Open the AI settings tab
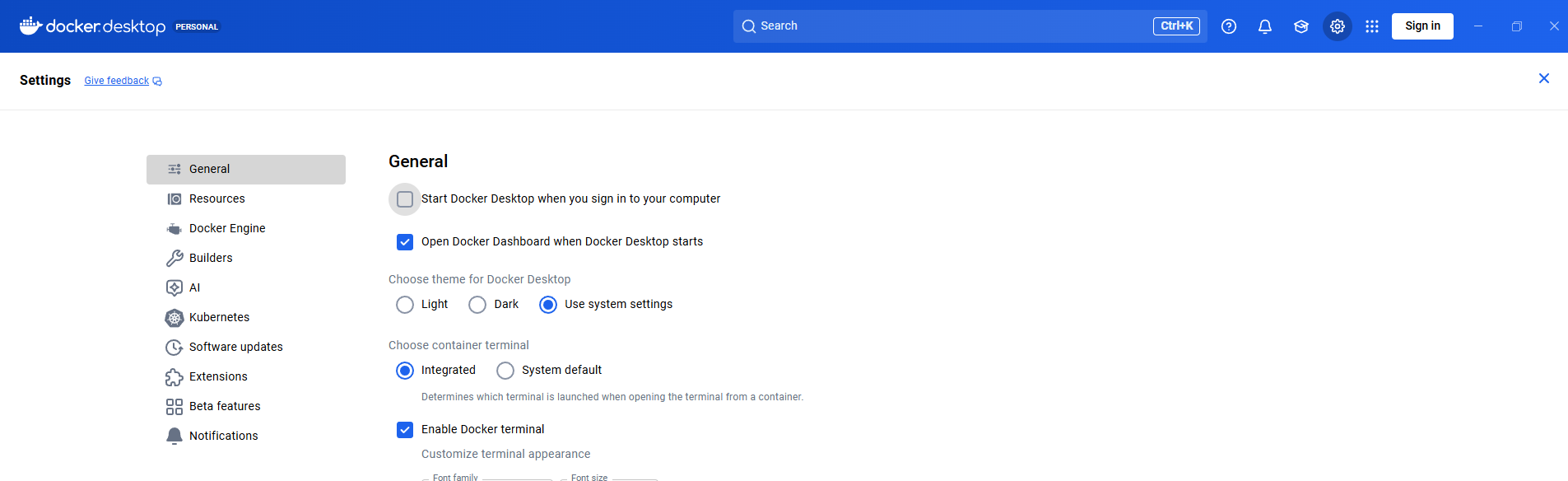 coord(246,288)
